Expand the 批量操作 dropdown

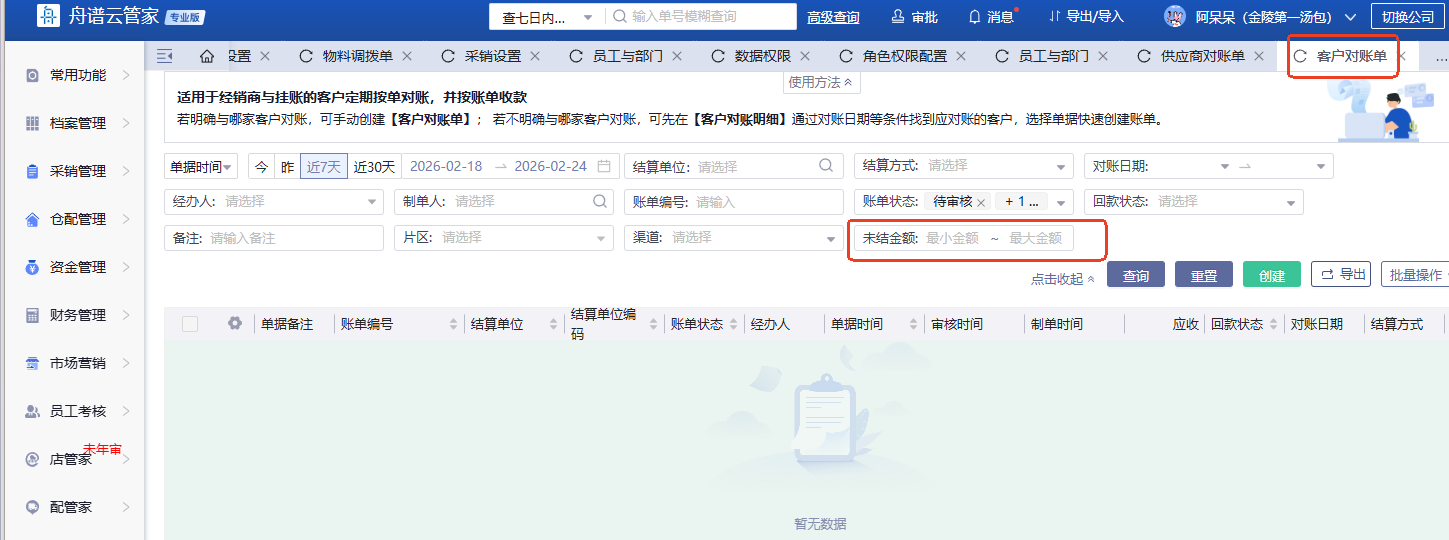point(1414,275)
